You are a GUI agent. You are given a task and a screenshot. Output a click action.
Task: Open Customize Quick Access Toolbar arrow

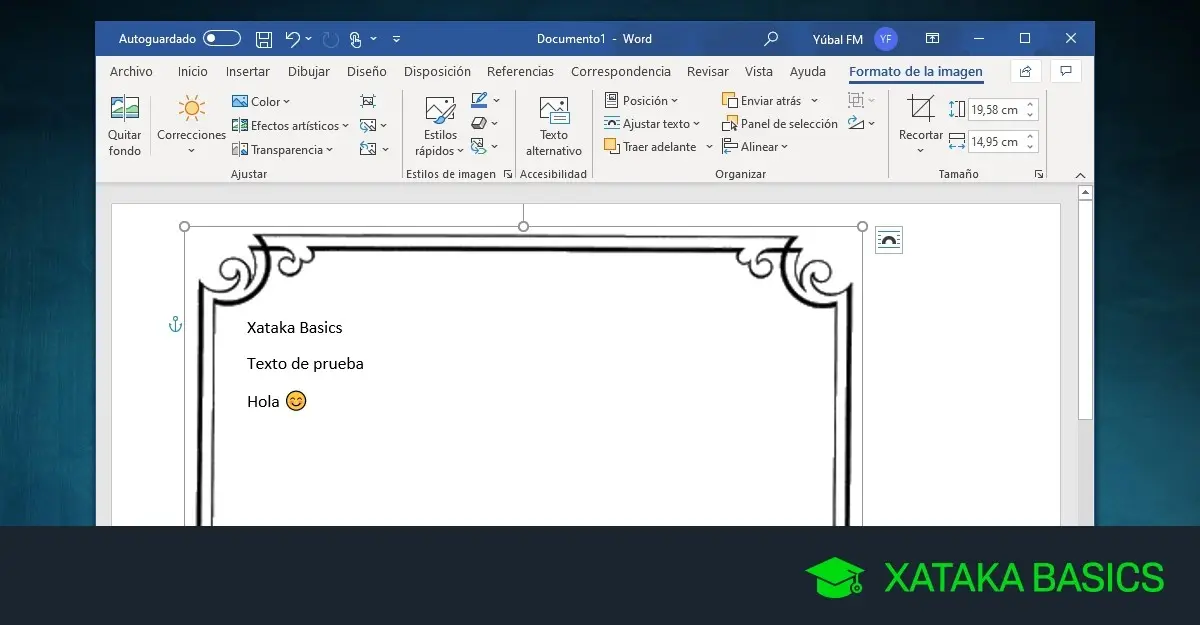(x=396, y=39)
